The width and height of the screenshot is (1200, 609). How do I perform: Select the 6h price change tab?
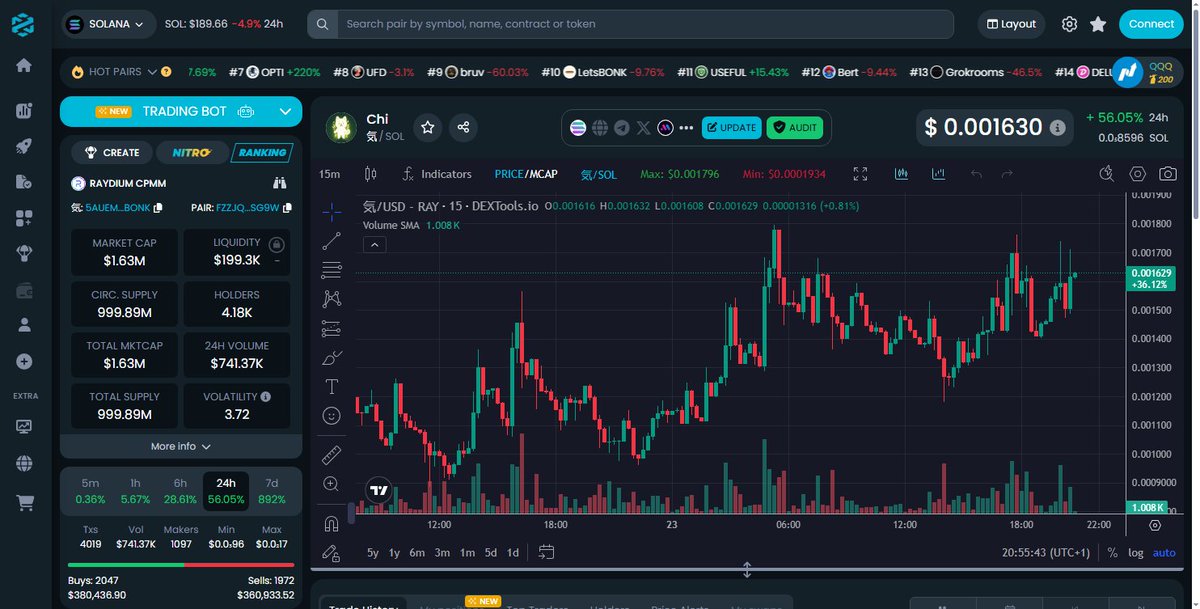[x=181, y=491]
